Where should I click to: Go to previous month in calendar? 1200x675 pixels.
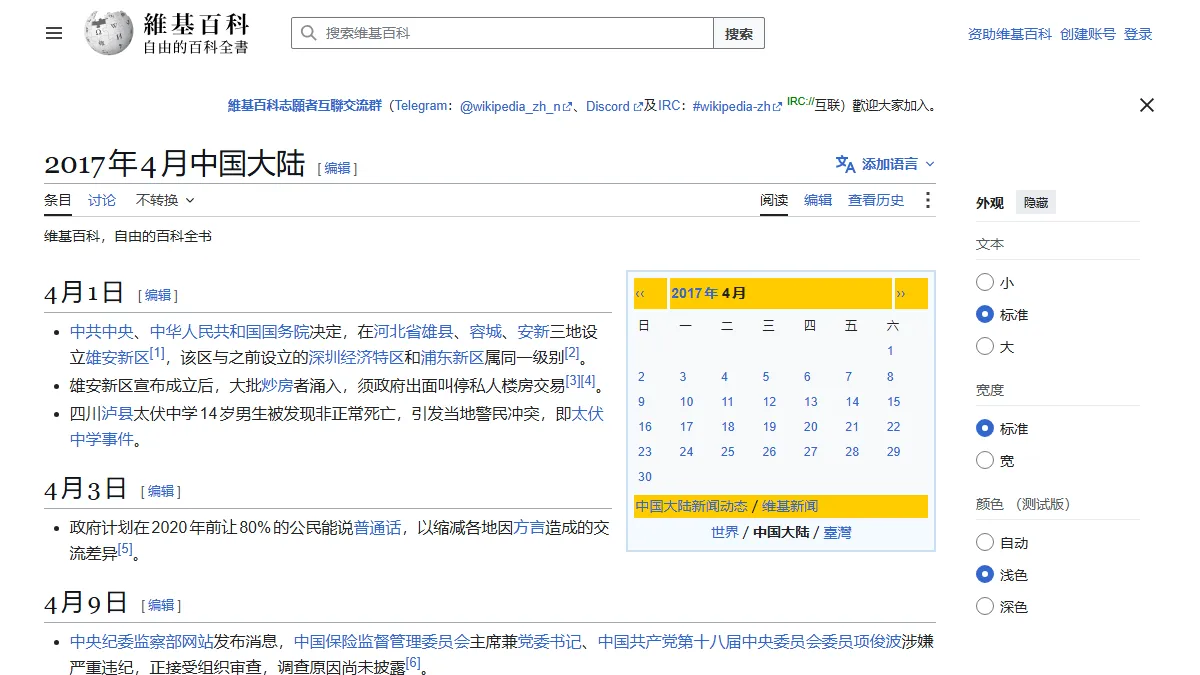coord(641,294)
